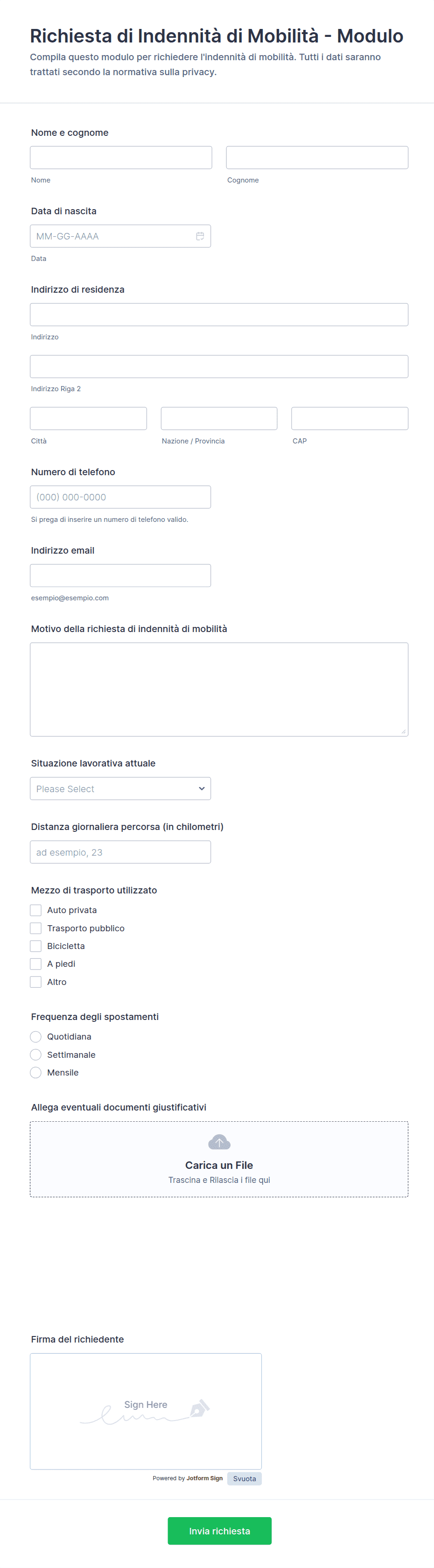The height and width of the screenshot is (1568, 434).
Task: Click the Indirizzo email field
Action: point(120,575)
